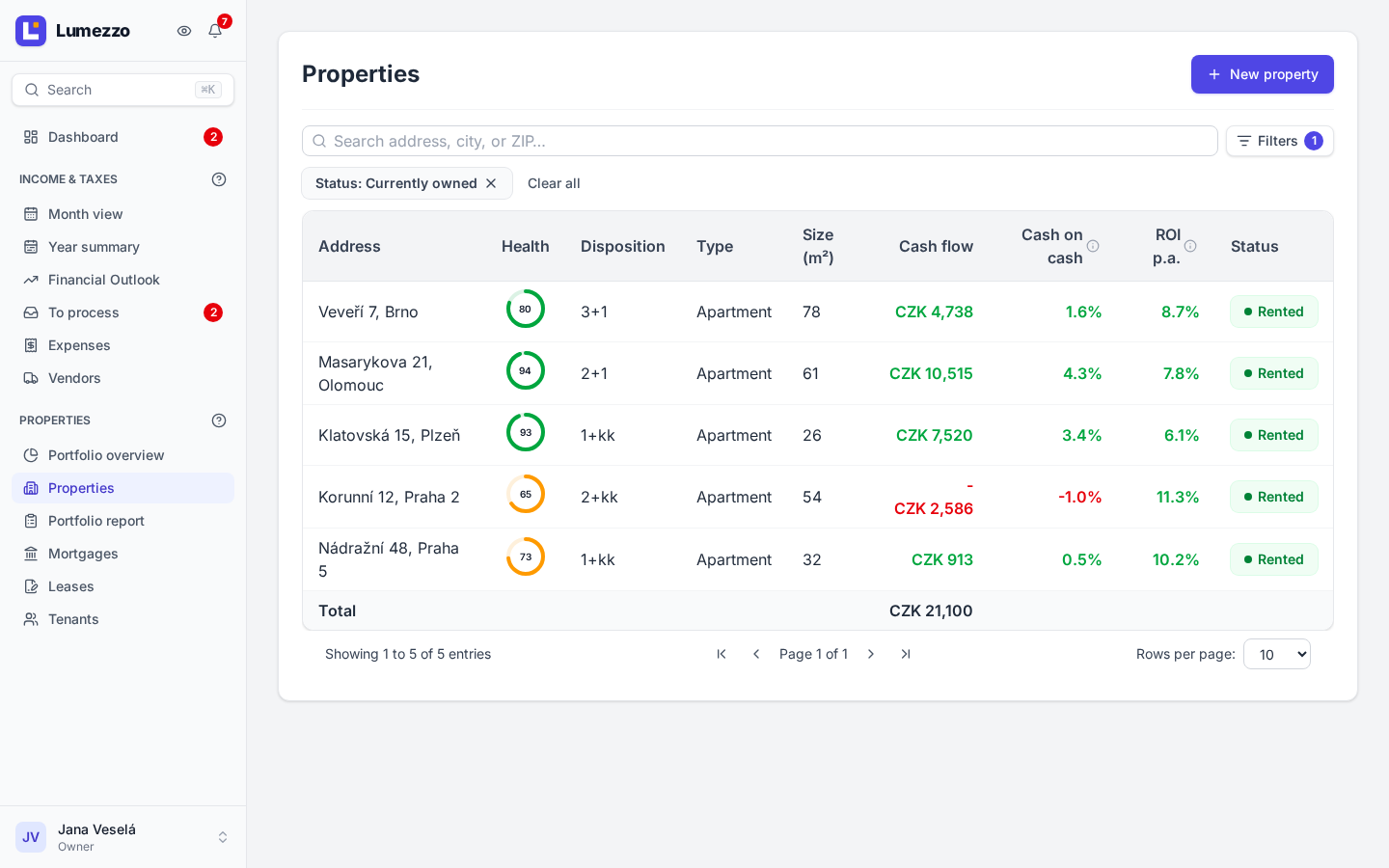
Task: Open the notifications bell icon
Action: pos(215,31)
